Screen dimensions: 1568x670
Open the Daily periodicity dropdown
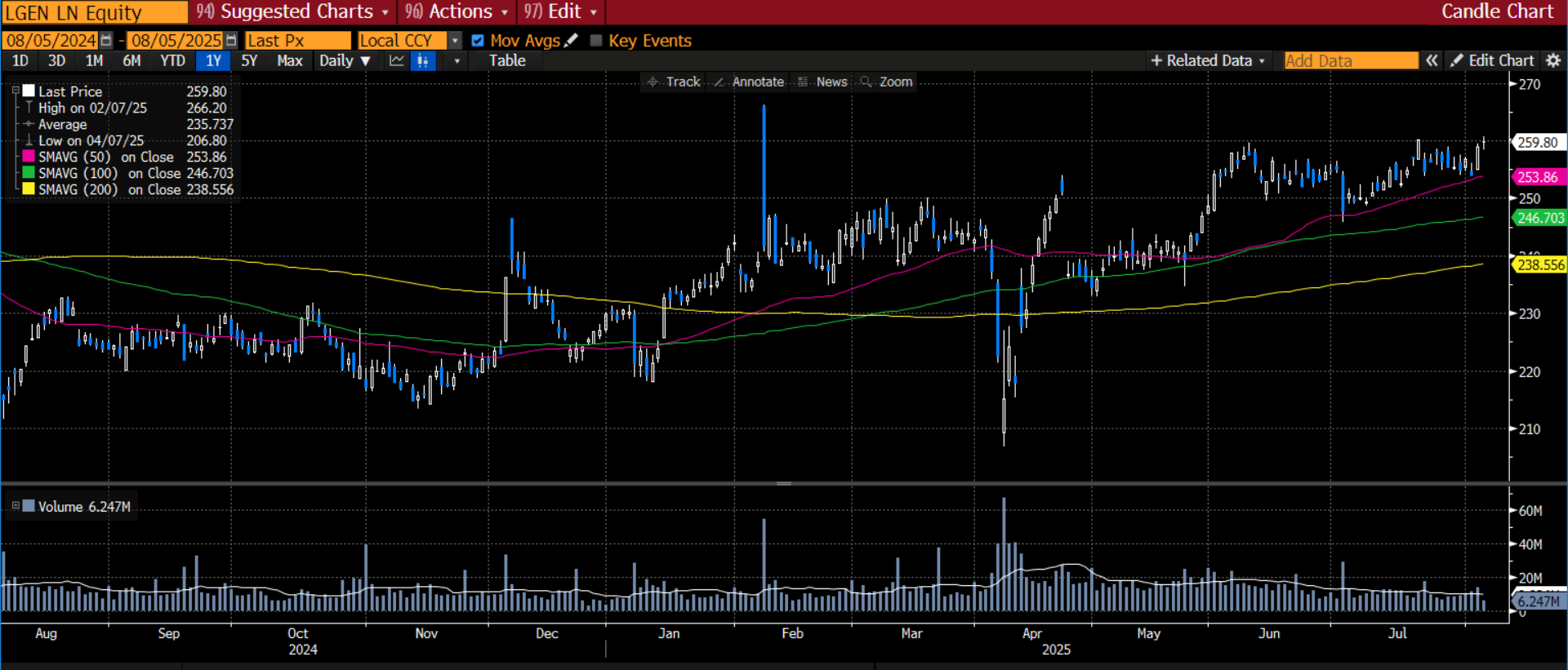pyautogui.click(x=345, y=61)
